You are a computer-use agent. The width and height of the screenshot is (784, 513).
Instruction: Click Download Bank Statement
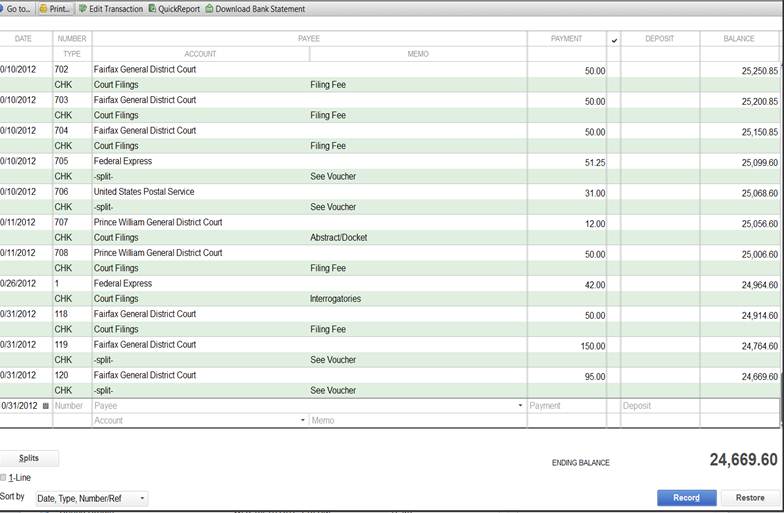[x=255, y=9]
